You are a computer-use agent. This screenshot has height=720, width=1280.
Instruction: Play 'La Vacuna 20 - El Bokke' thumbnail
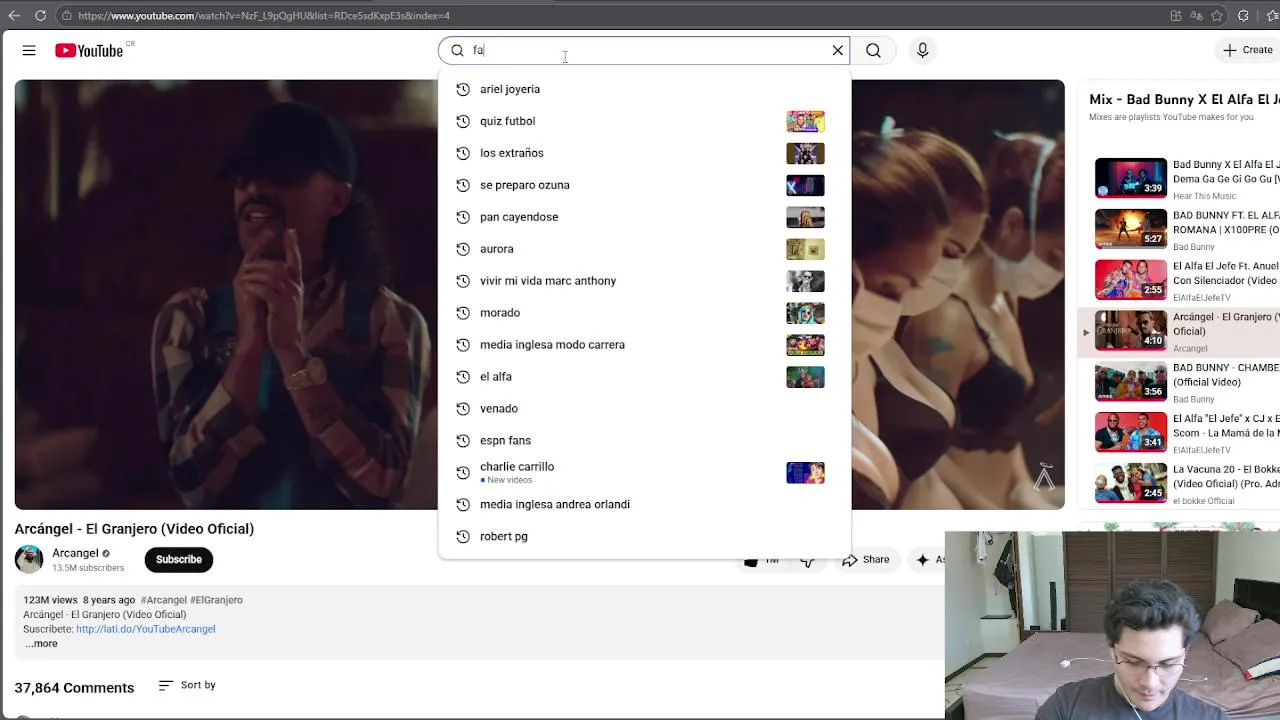1130,484
